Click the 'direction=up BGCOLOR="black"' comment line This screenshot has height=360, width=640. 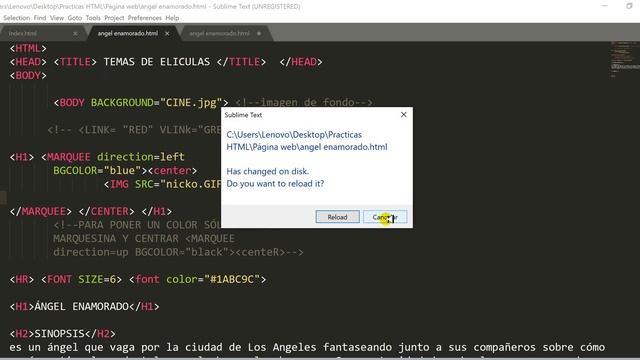coord(178,252)
